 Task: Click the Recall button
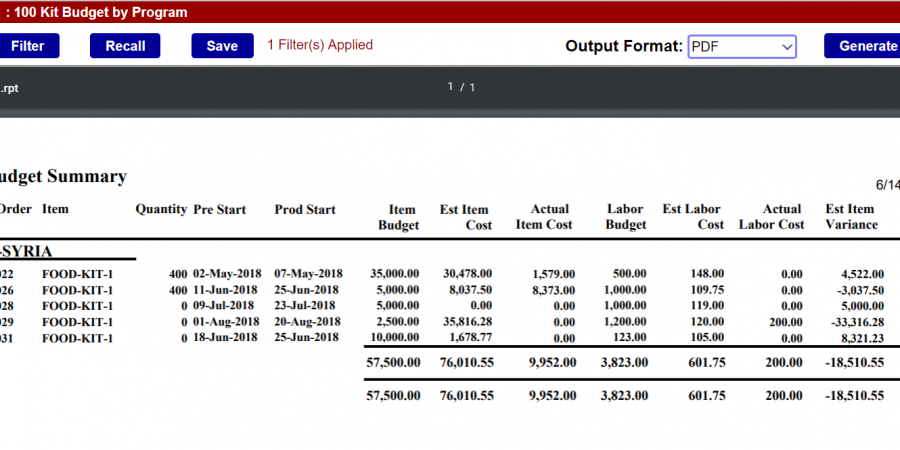point(125,46)
